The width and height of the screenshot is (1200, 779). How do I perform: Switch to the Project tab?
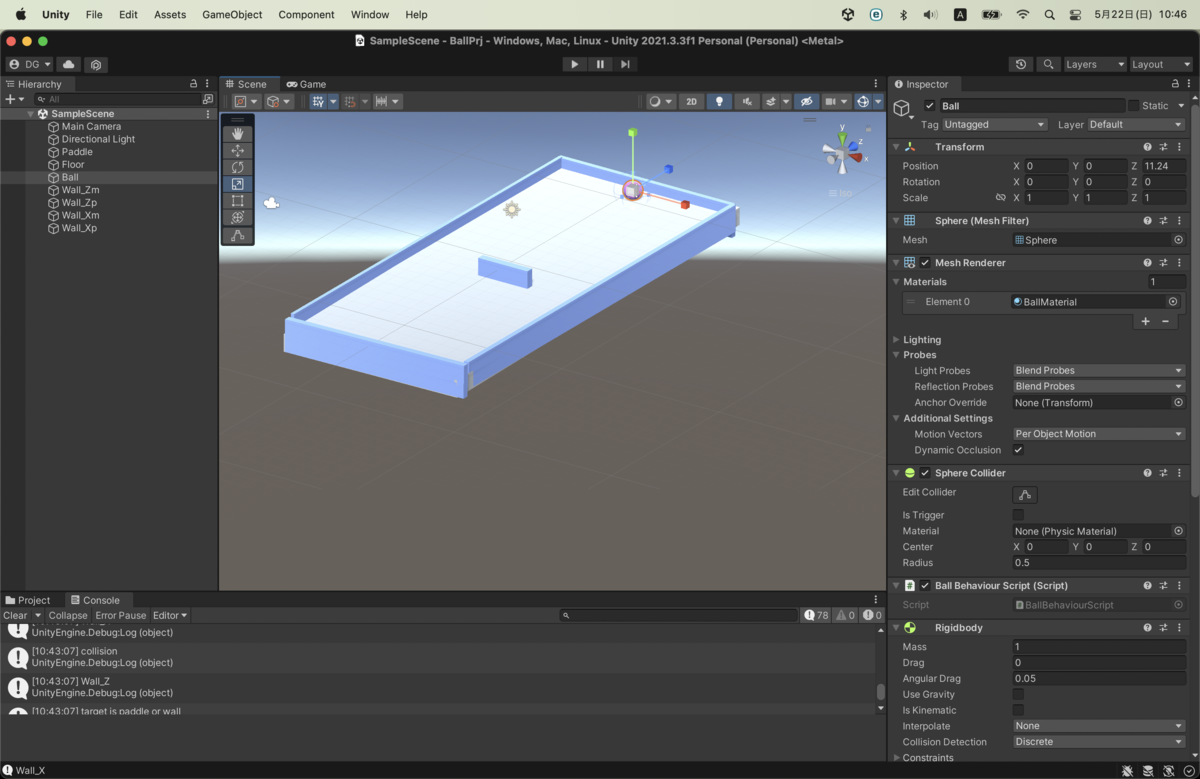28,600
